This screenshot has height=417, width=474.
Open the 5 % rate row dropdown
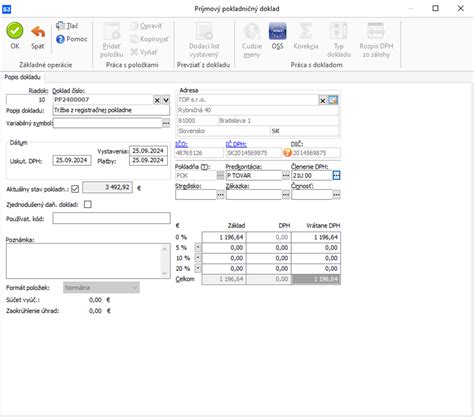tap(198, 248)
